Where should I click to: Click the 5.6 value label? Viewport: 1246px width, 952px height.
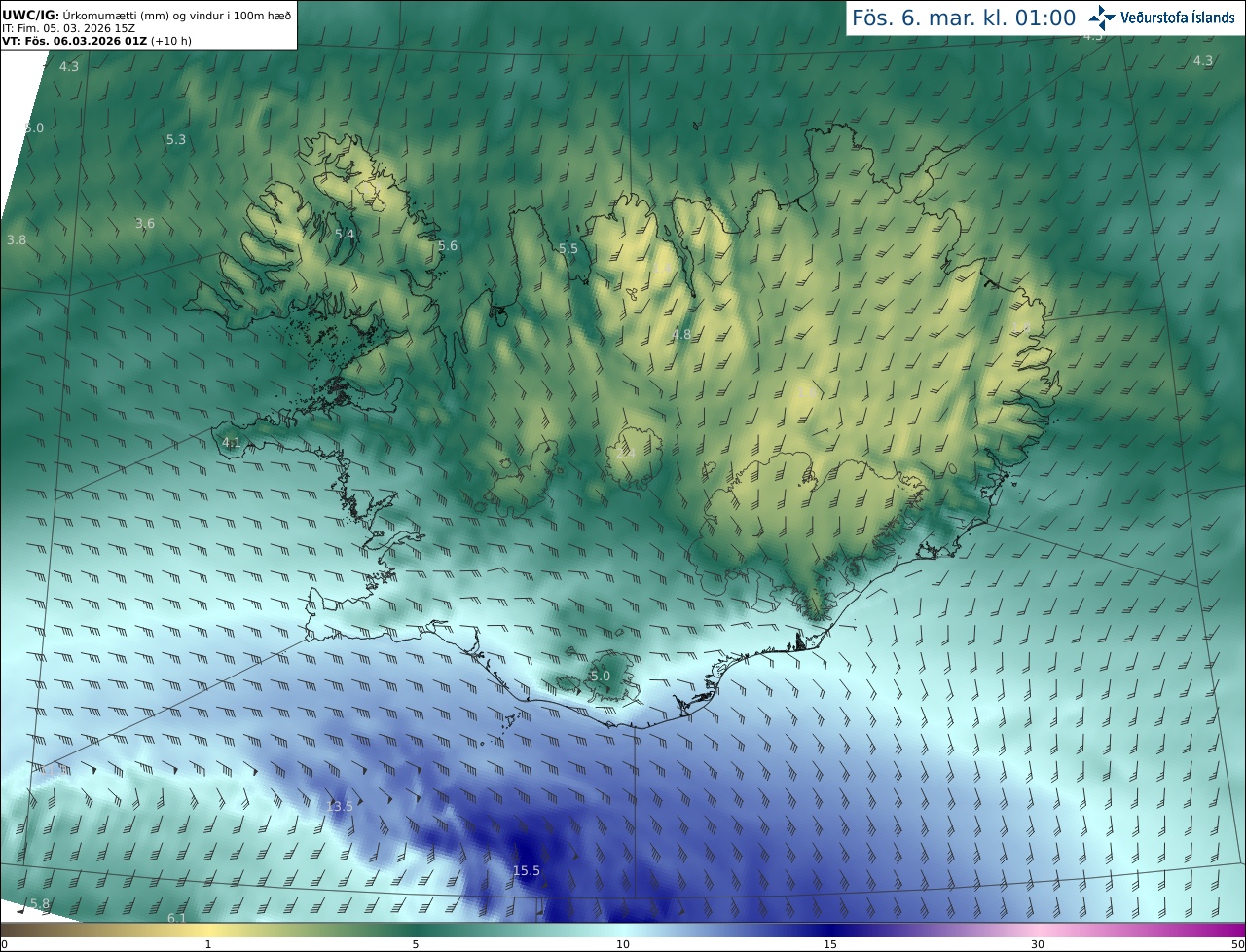point(448,245)
